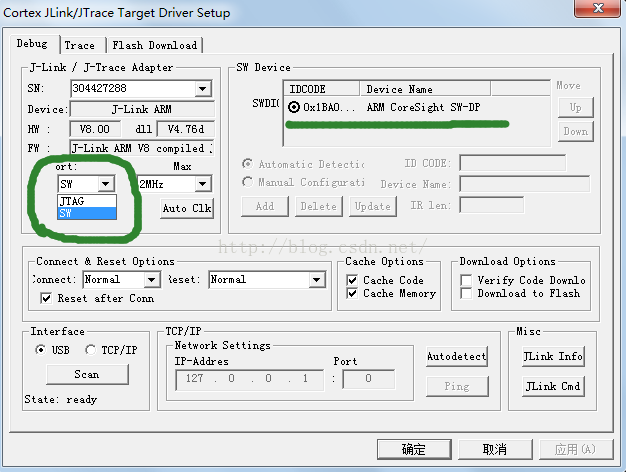Click the Scan button
Screen dimensions: 626x472
tap(87, 375)
